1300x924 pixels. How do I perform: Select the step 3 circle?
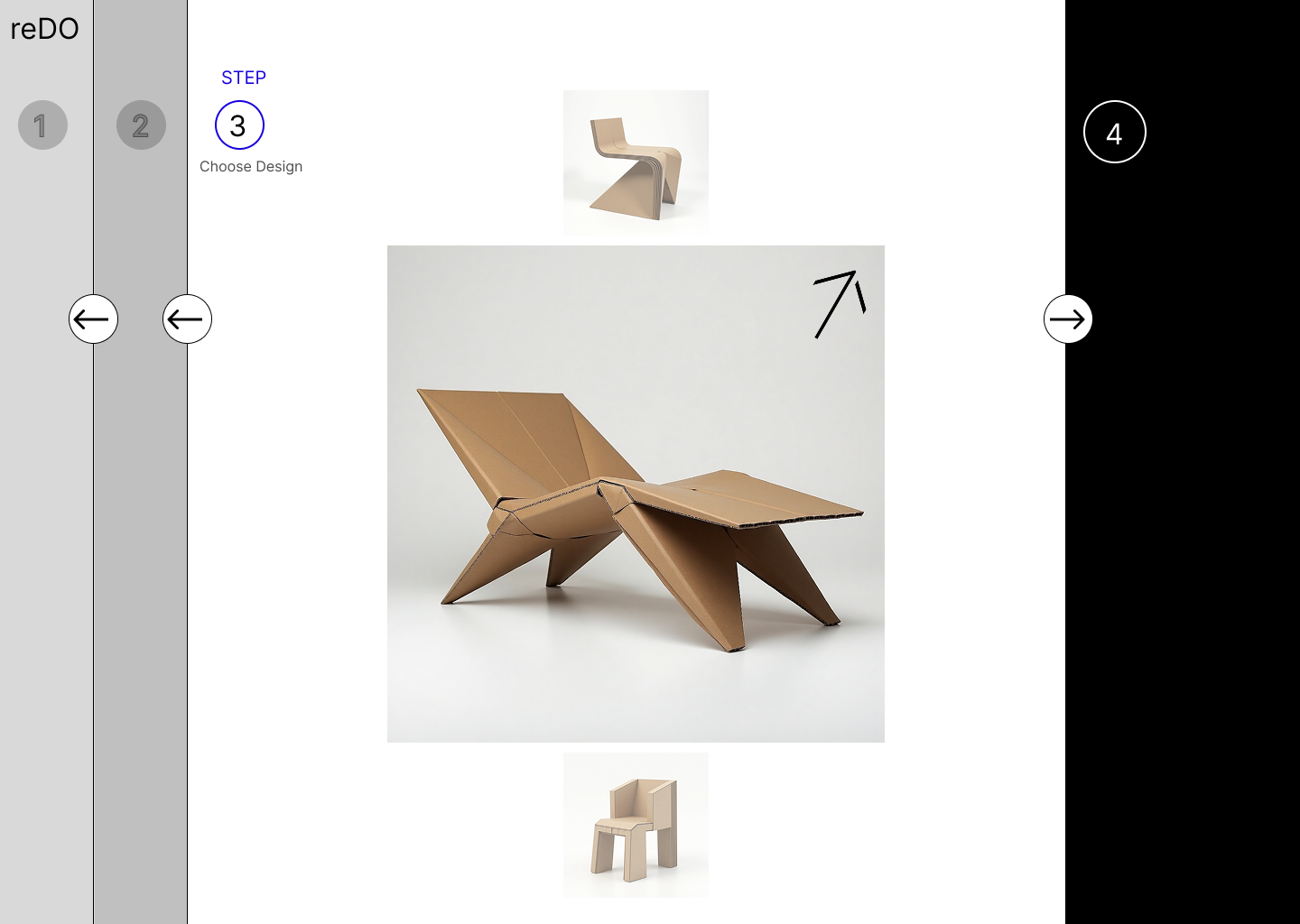(239, 125)
